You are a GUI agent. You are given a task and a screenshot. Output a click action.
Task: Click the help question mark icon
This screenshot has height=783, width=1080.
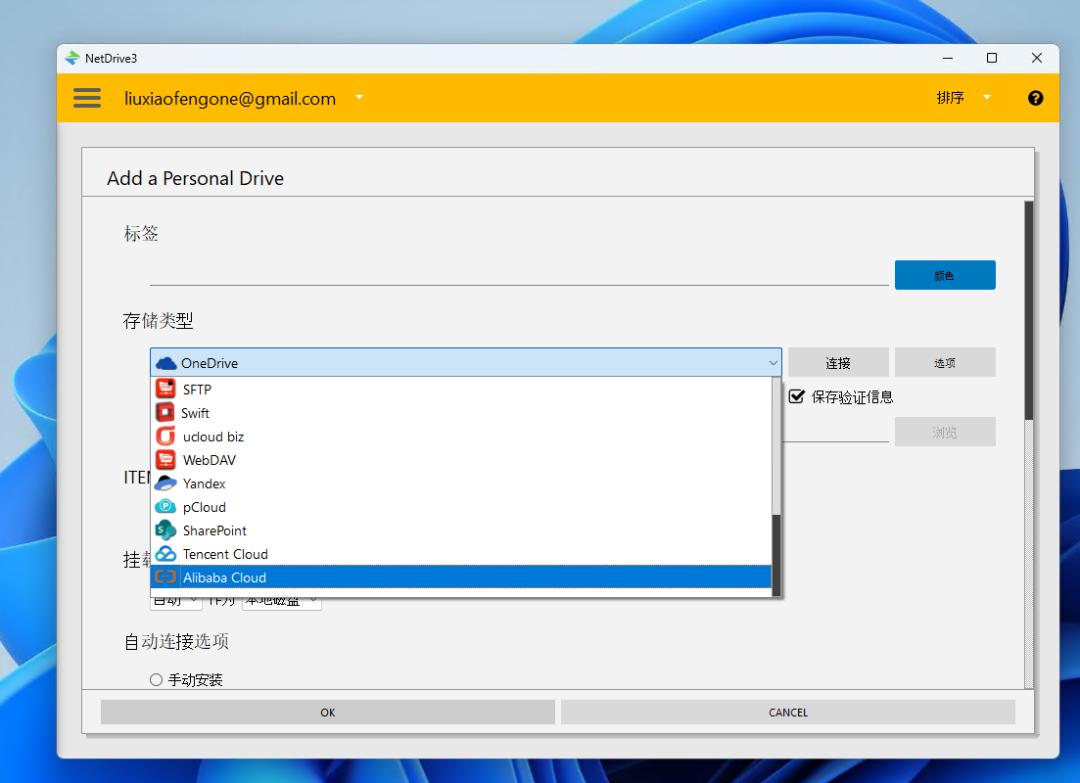pyautogui.click(x=1035, y=98)
